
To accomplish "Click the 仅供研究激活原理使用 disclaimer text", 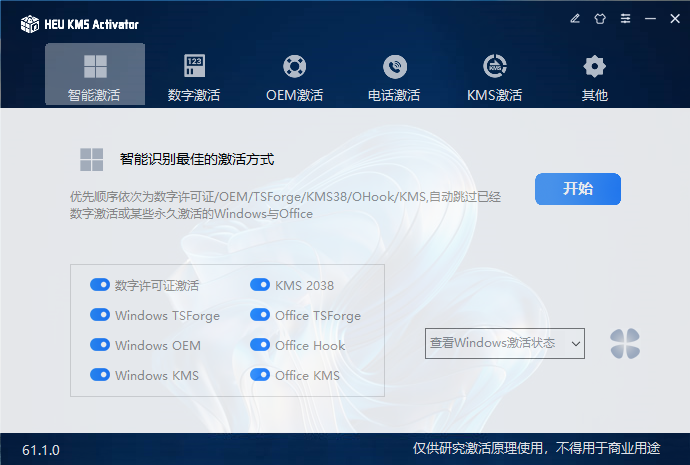I will [536, 448].
